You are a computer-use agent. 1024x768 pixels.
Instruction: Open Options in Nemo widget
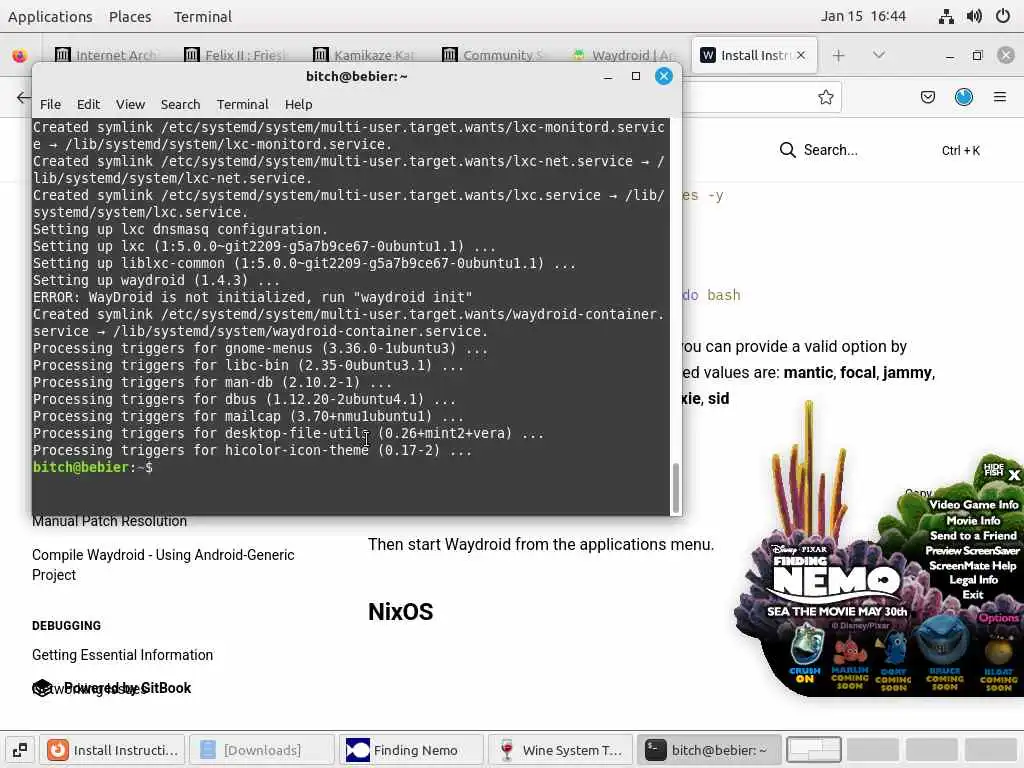click(998, 618)
